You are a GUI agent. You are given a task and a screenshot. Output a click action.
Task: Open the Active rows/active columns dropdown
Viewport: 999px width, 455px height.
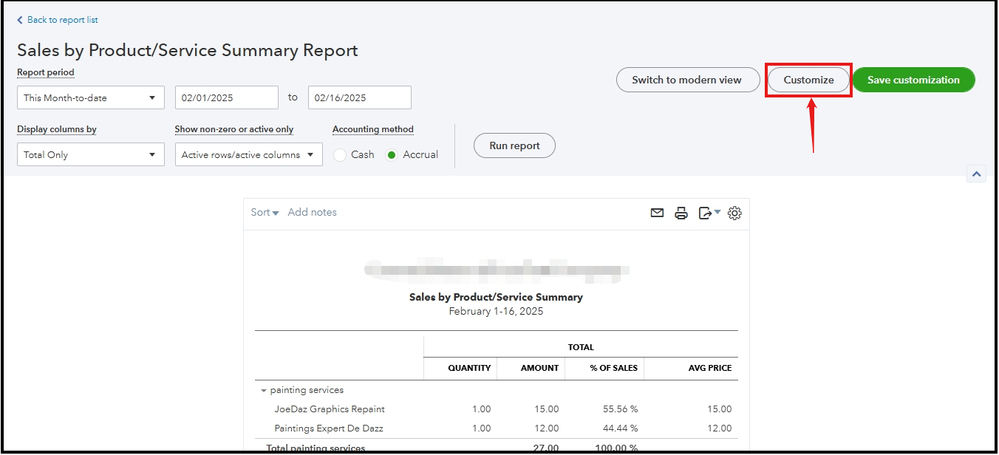coord(248,155)
